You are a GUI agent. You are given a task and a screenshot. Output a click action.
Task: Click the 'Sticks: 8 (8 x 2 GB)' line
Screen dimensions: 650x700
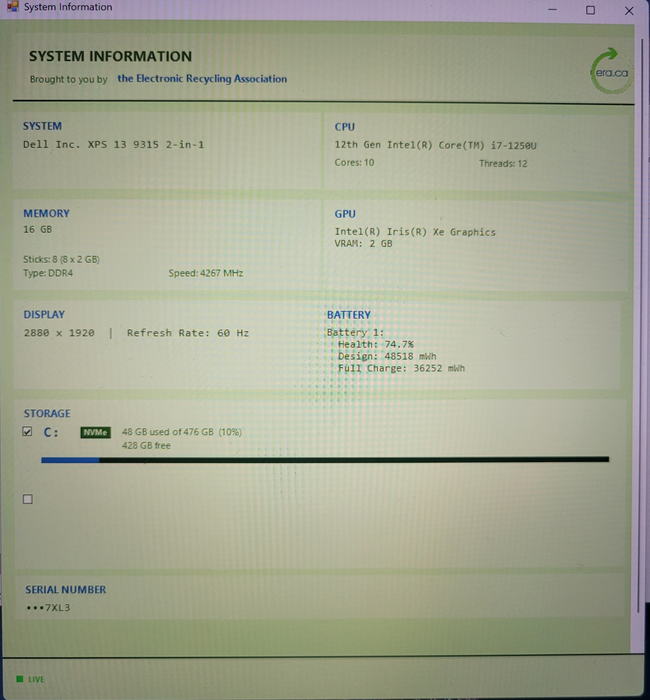tap(62, 259)
